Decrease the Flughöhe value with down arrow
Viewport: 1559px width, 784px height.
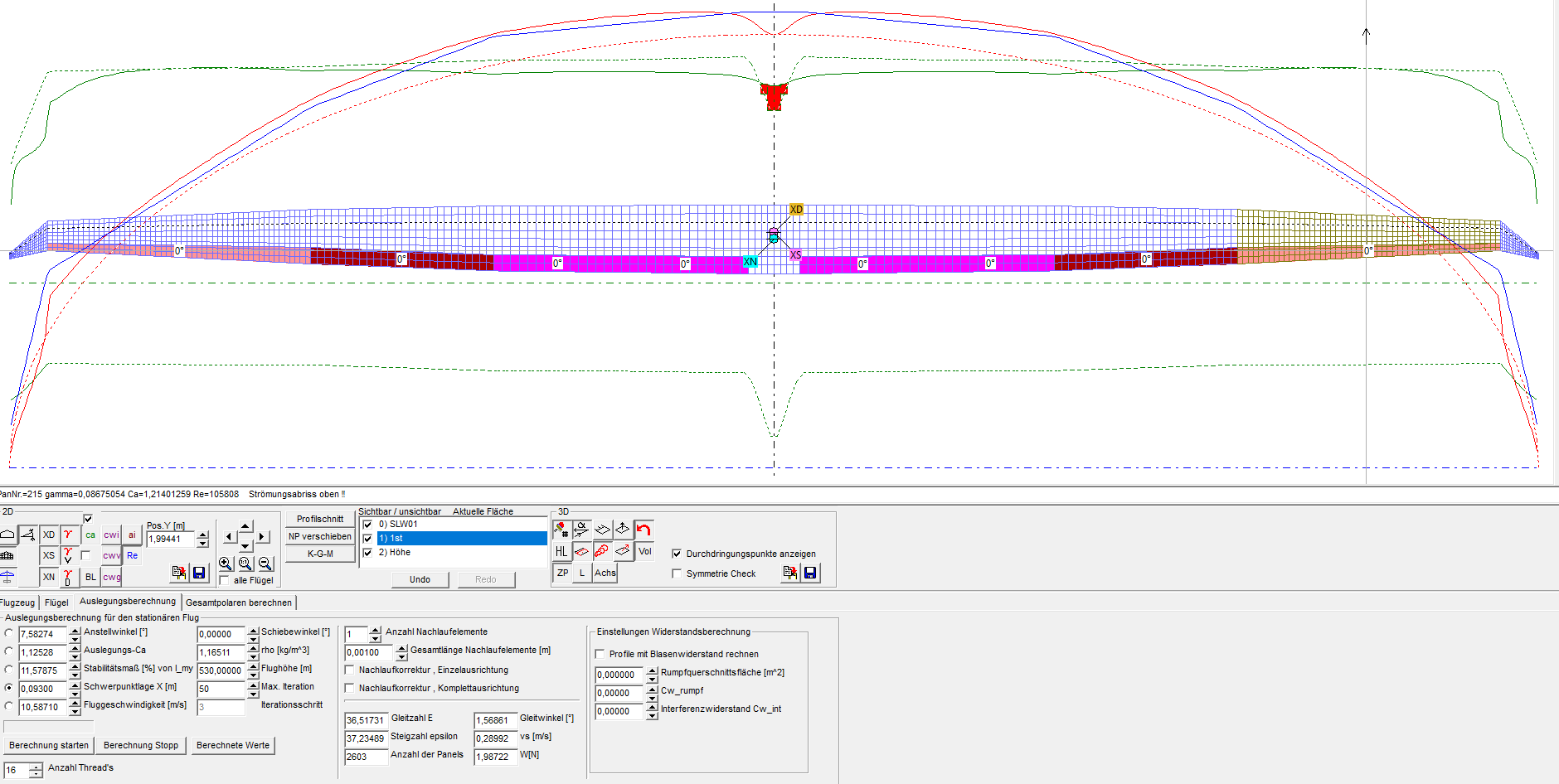(x=254, y=675)
